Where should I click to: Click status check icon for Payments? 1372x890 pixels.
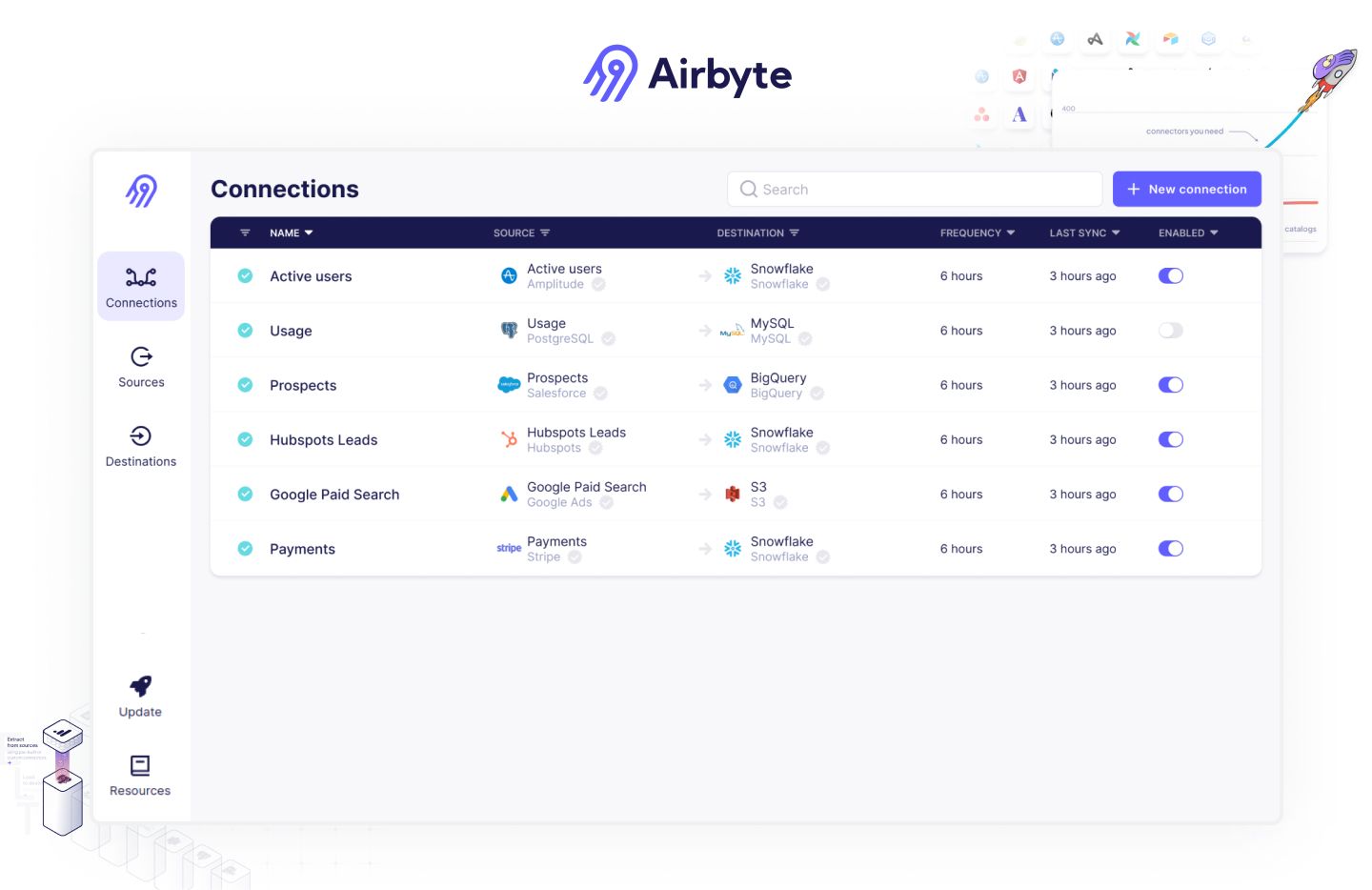click(245, 548)
